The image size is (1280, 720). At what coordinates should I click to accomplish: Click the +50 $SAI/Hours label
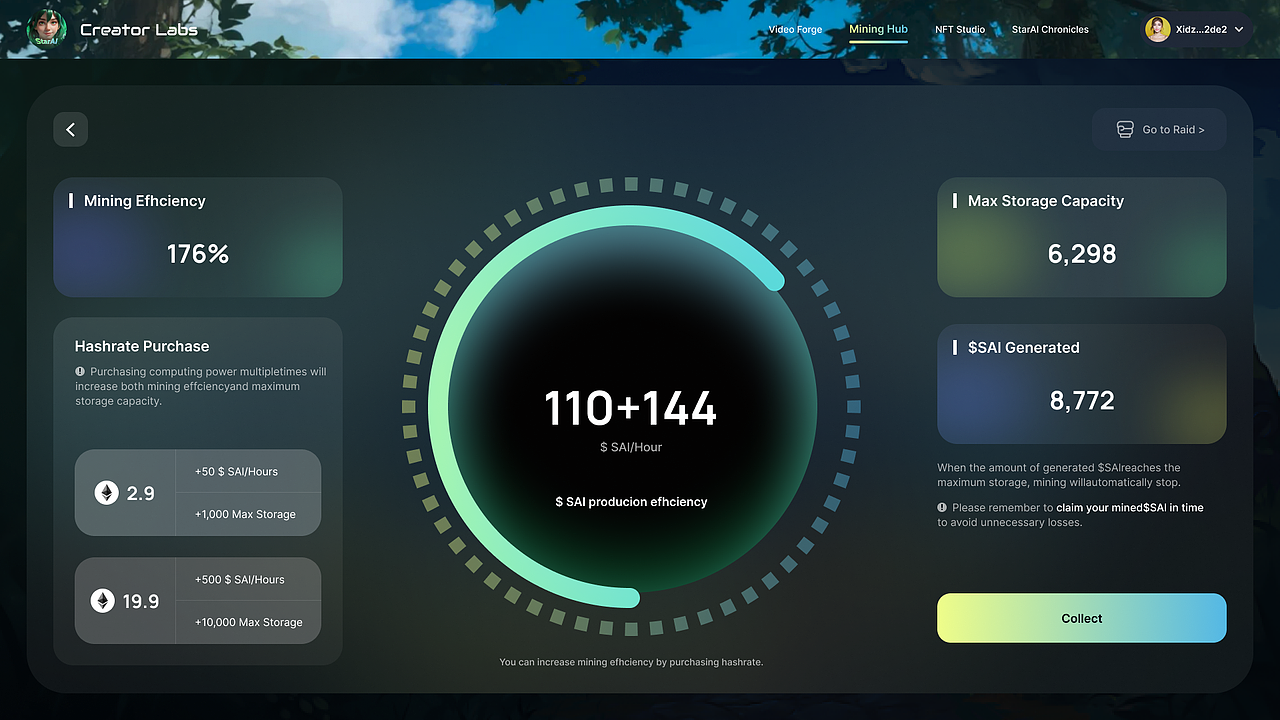tap(236, 471)
